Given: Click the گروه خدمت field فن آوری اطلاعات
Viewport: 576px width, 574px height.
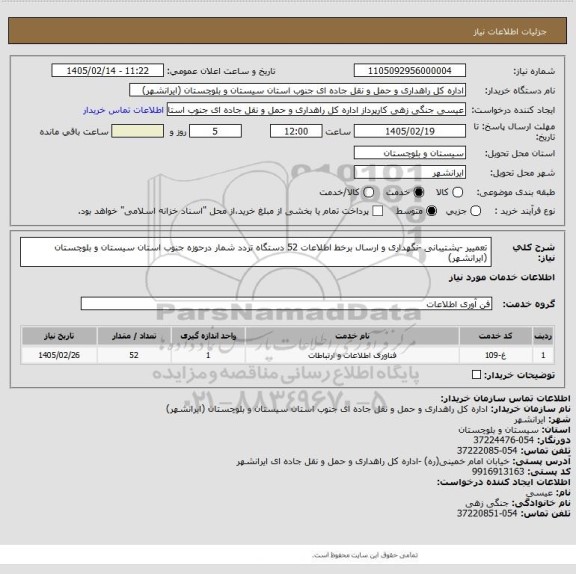Looking at the screenshot, I should click(286, 304).
